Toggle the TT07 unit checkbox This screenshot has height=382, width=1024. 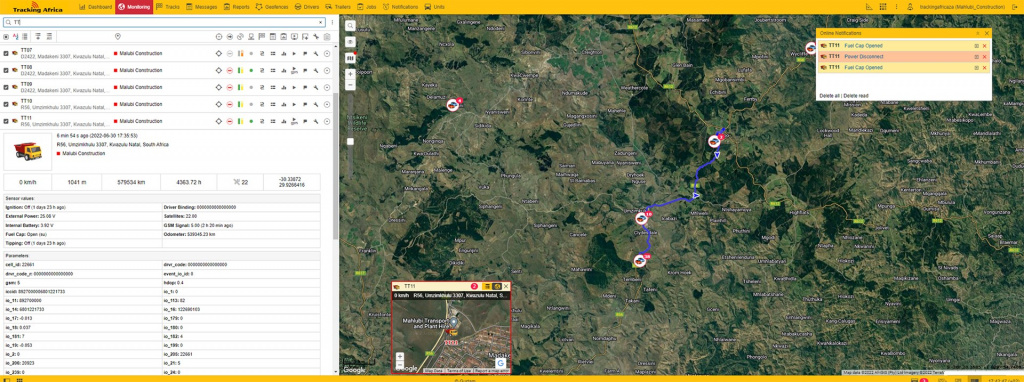(7, 54)
